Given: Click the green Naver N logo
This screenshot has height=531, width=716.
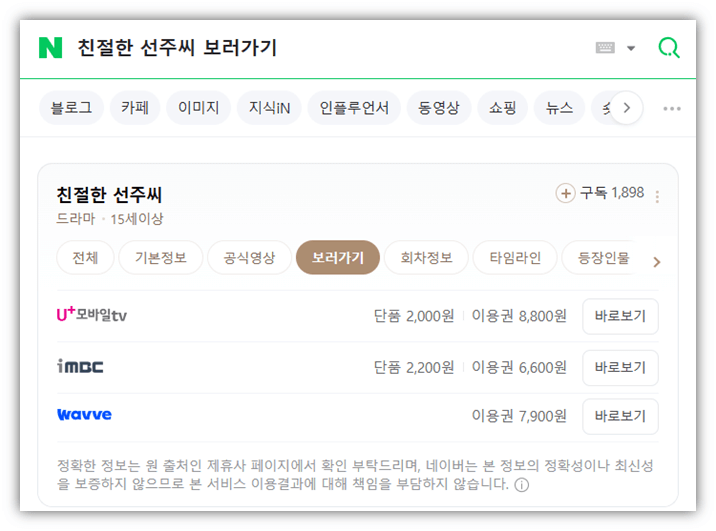Looking at the screenshot, I should click(51, 47).
